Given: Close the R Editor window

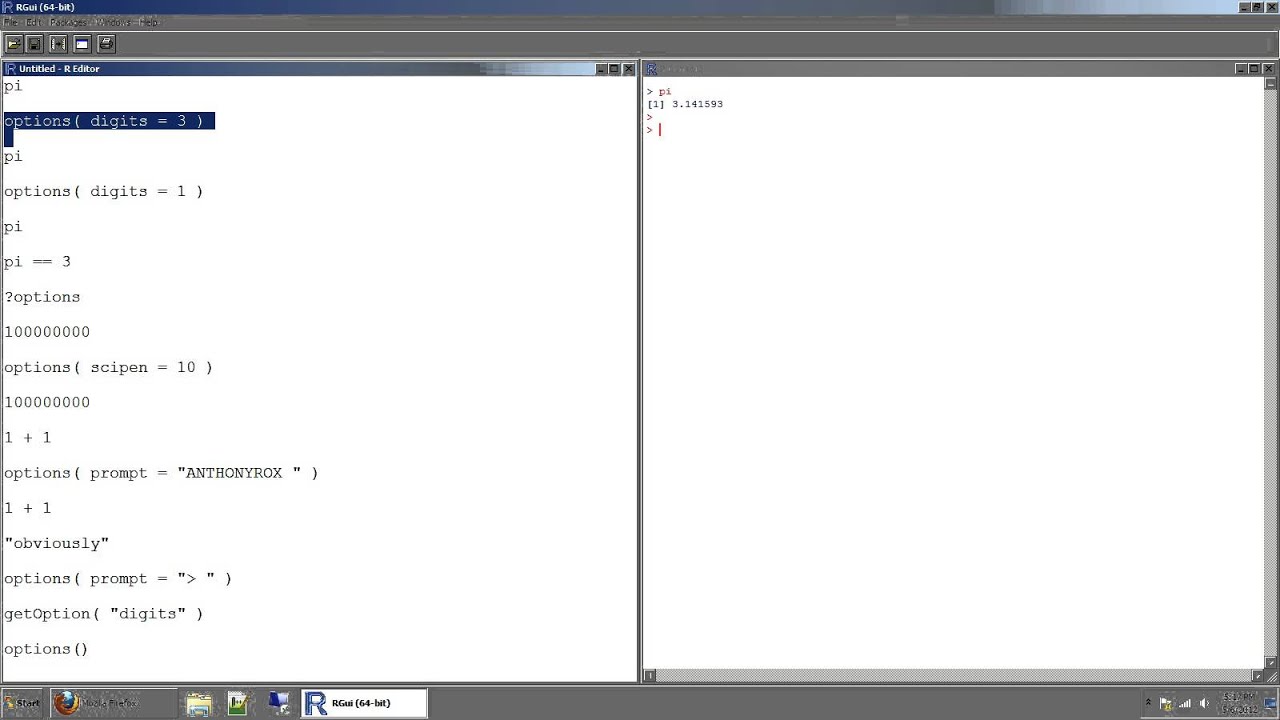Looking at the screenshot, I should [629, 69].
